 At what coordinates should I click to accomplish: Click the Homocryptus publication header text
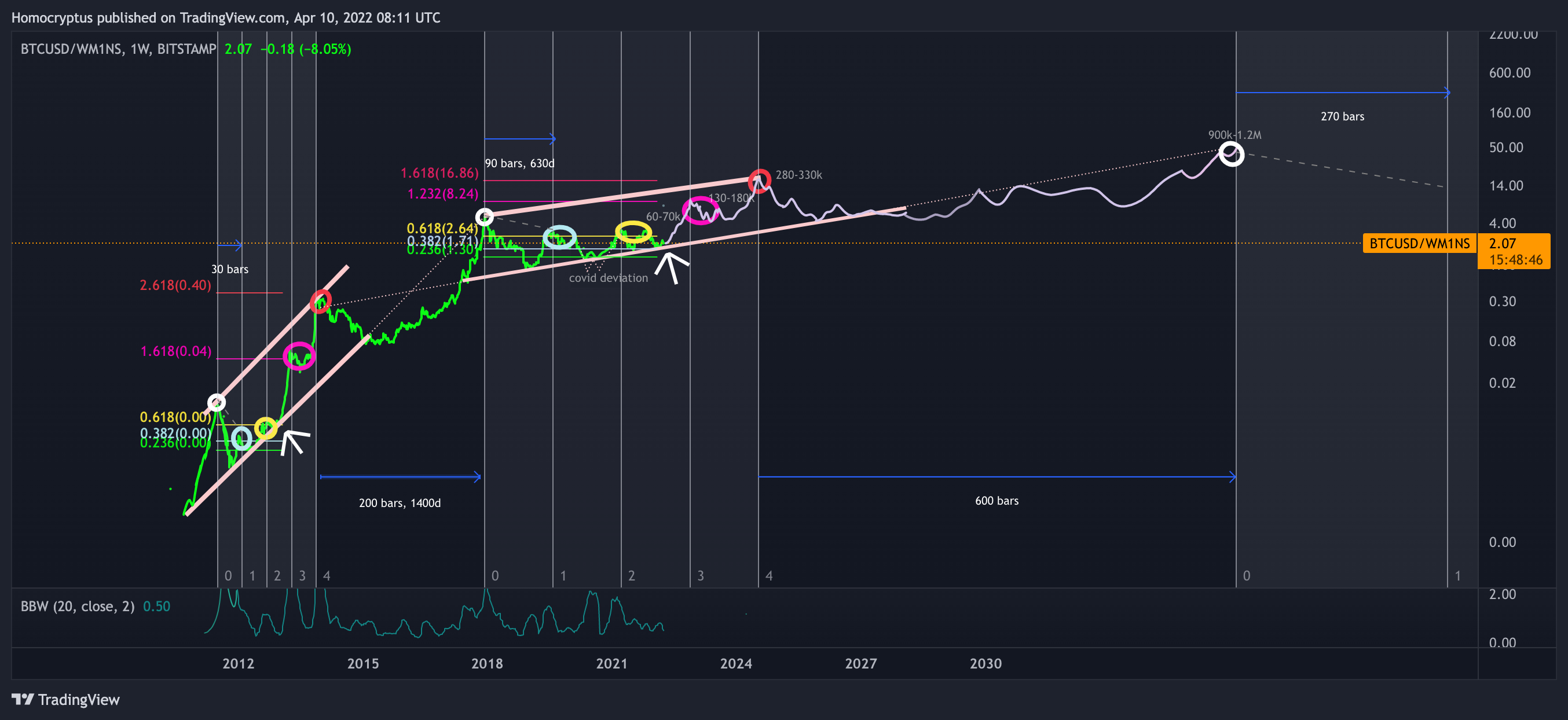(226, 17)
